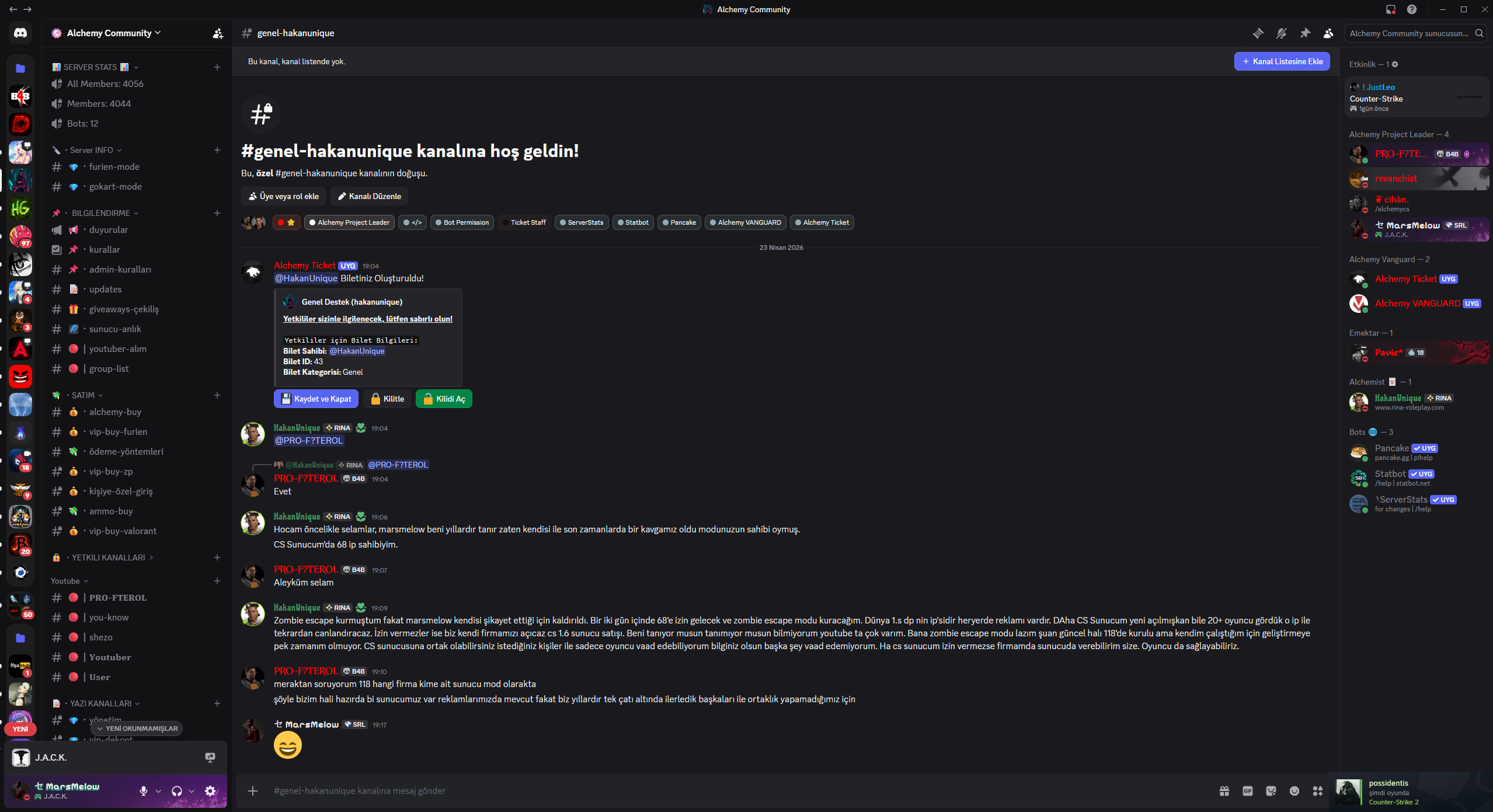This screenshot has width=1493, height=812.
Task: Open the furien-mode channel
Action: (135, 167)
